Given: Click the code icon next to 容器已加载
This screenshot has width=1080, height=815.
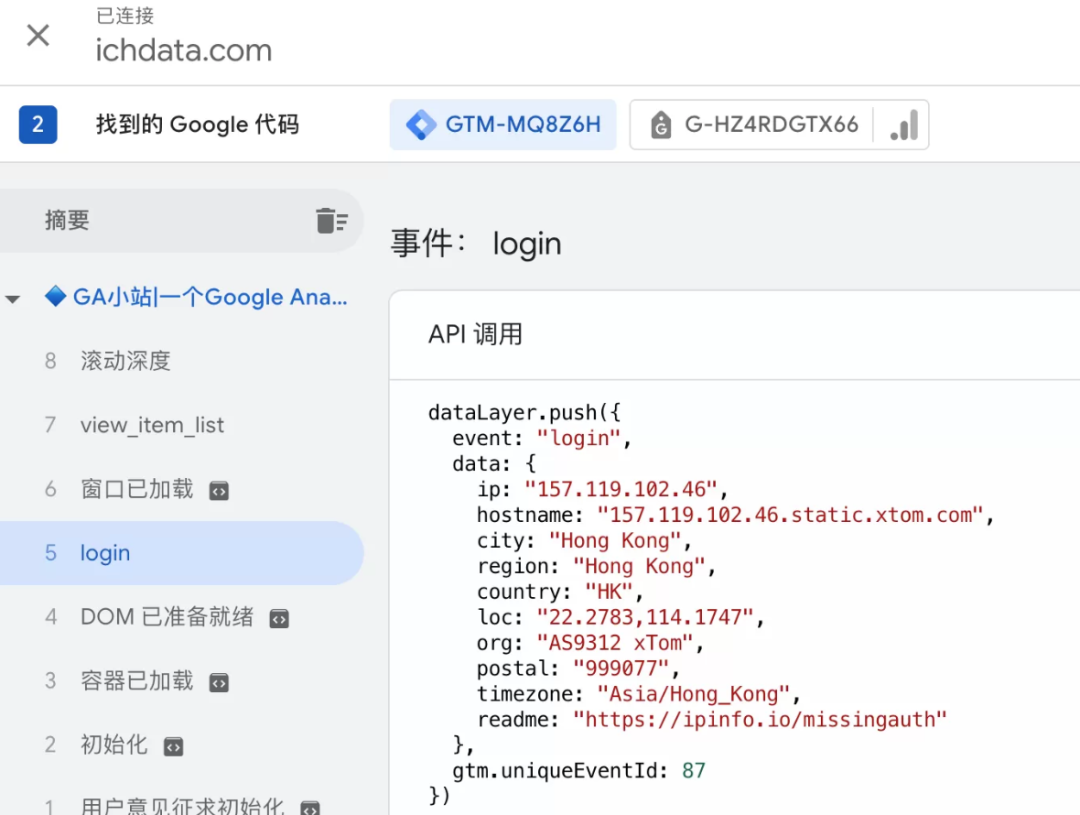Looking at the screenshot, I should [x=219, y=683].
